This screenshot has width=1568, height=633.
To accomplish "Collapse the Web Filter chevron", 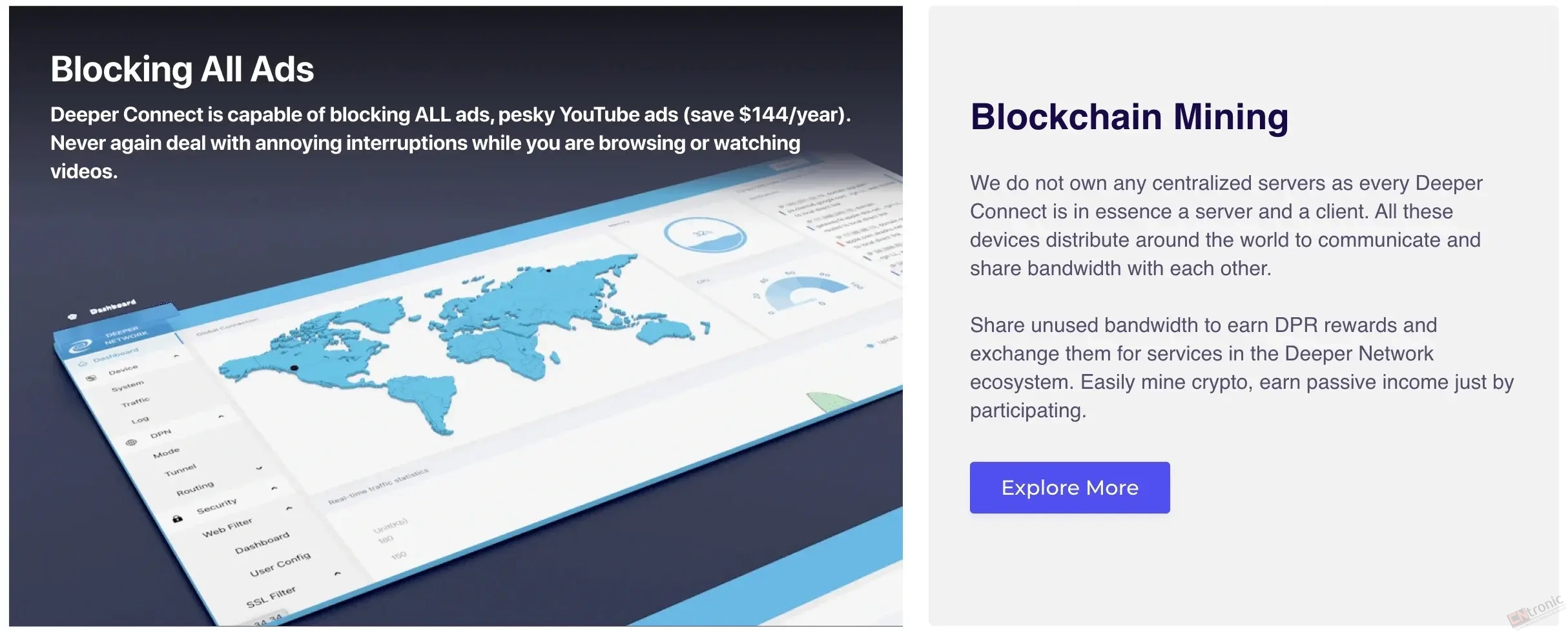I will (x=289, y=508).
